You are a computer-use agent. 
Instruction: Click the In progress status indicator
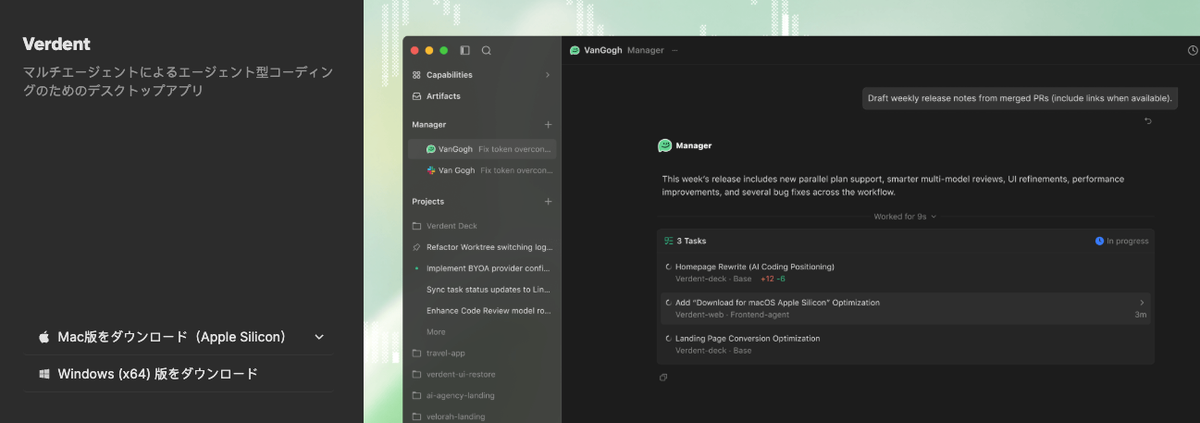(x=1122, y=241)
